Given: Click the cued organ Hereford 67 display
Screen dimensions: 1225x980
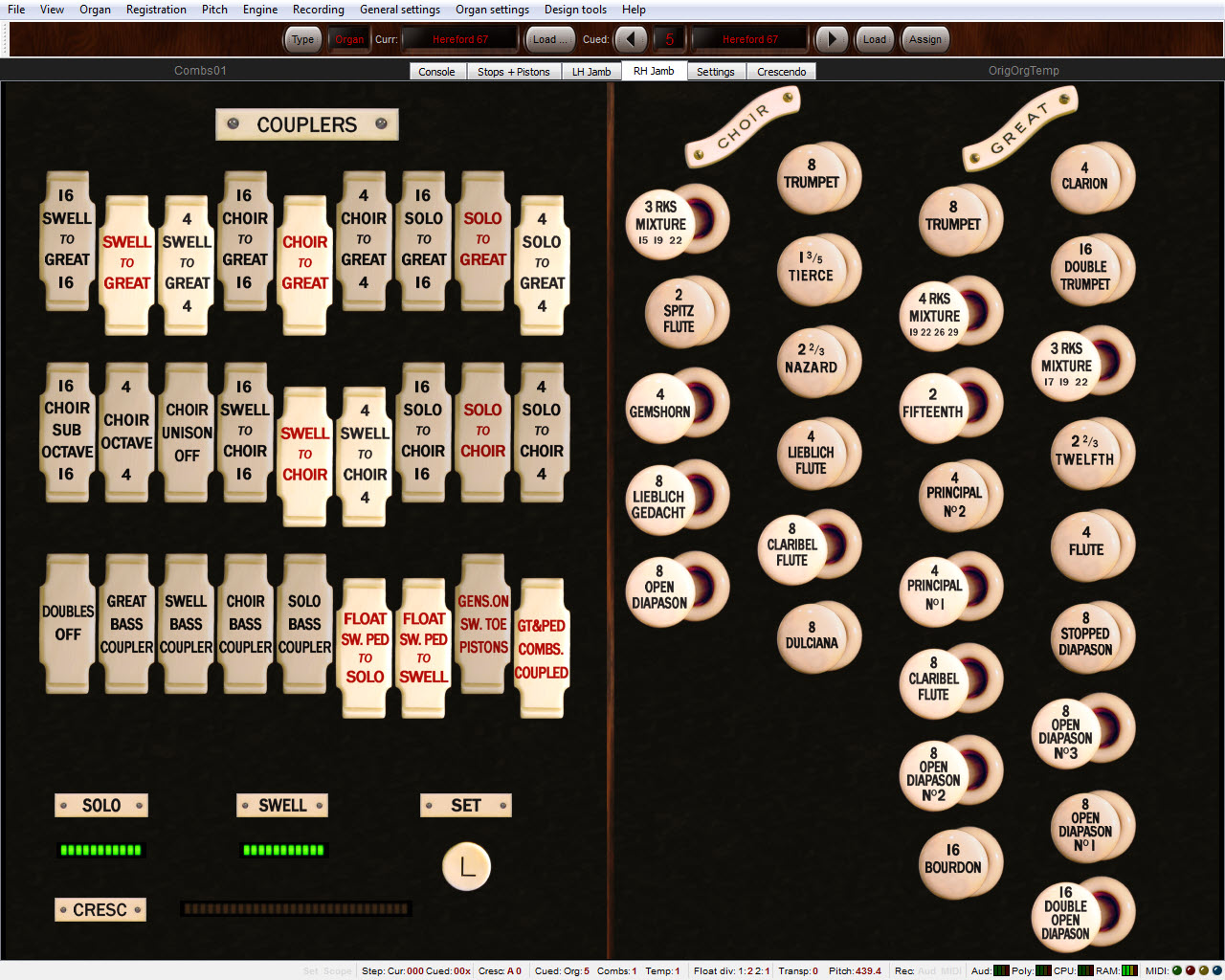Looking at the screenshot, I should click(749, 39).
